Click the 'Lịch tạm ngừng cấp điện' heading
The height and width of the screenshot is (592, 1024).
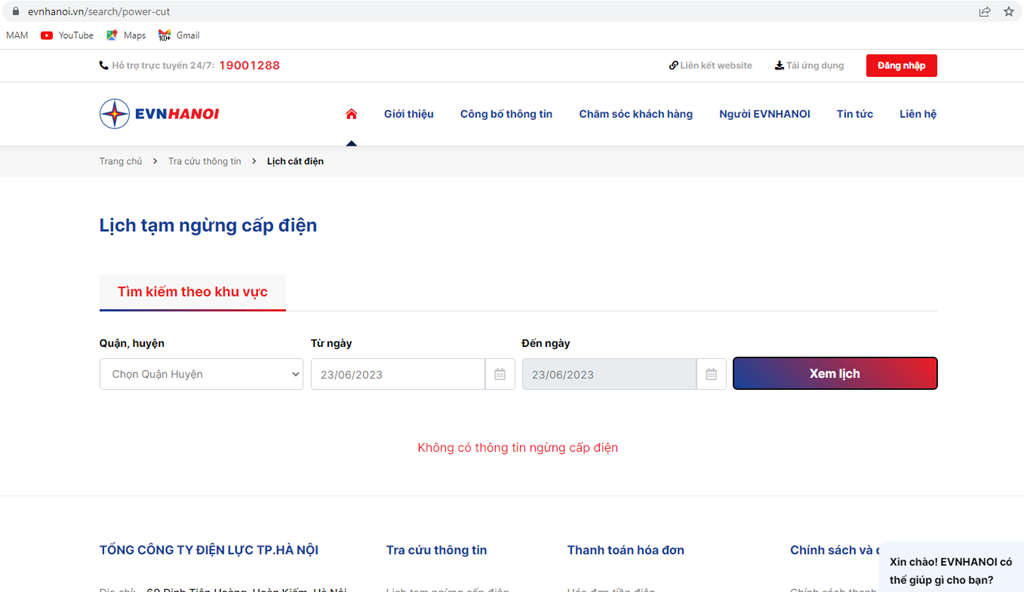click(x=208, y=225)
